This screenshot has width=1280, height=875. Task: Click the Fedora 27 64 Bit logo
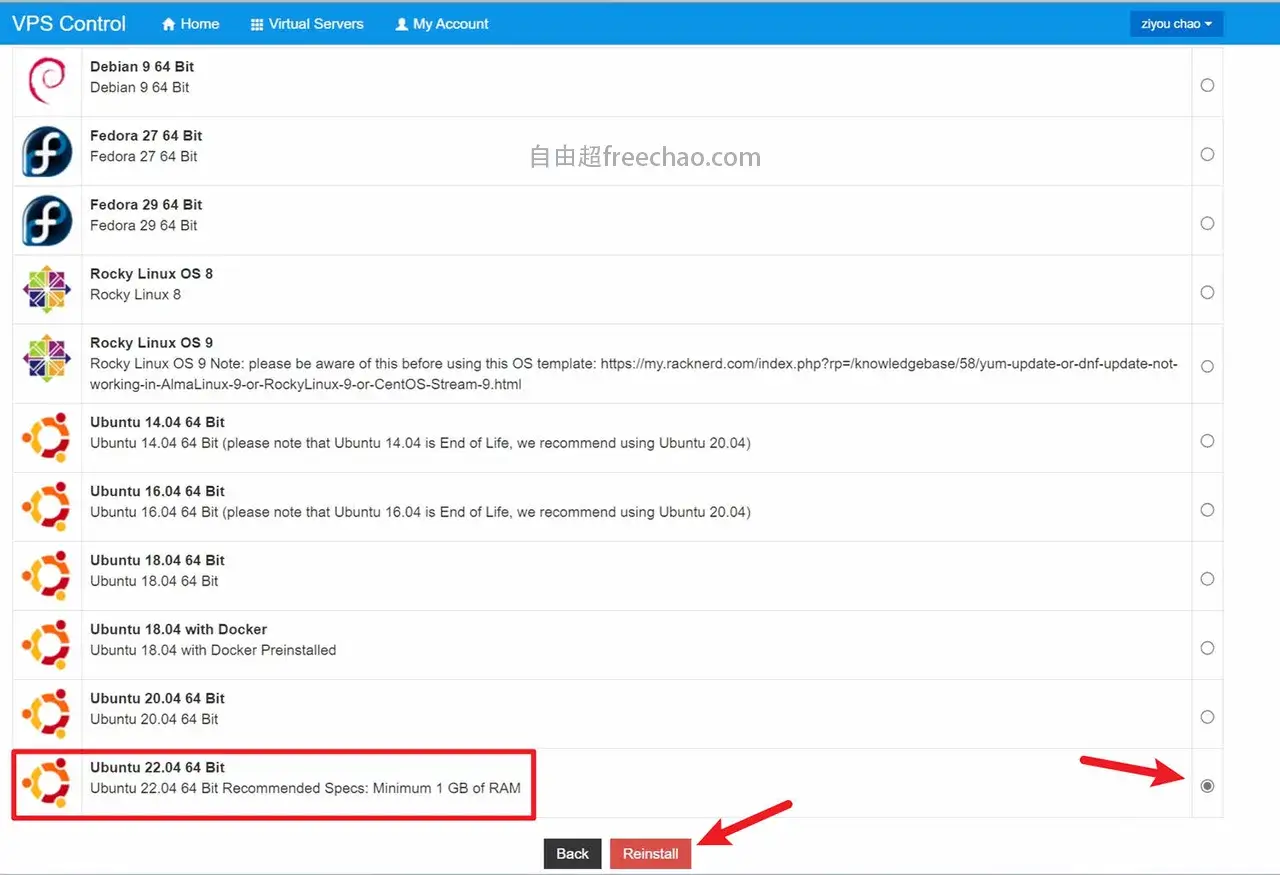click(47, 152)
